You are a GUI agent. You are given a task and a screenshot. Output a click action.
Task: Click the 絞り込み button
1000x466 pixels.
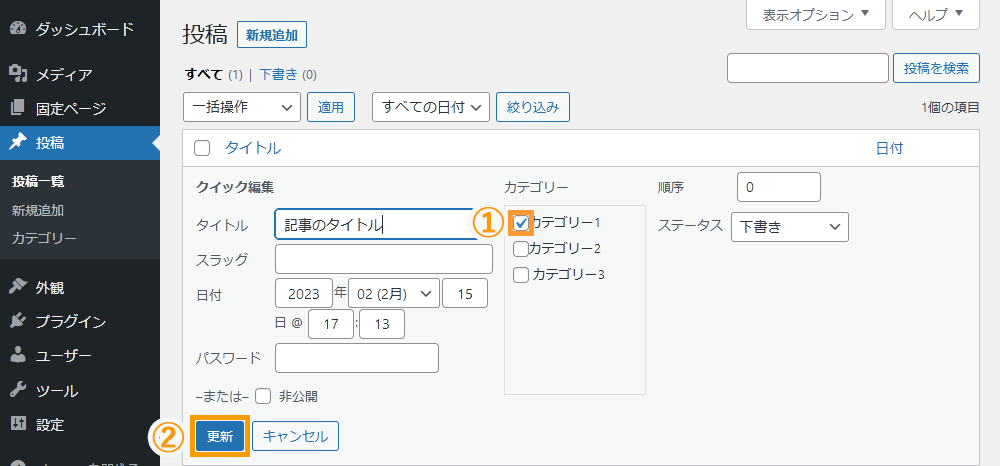click(533, 107)
